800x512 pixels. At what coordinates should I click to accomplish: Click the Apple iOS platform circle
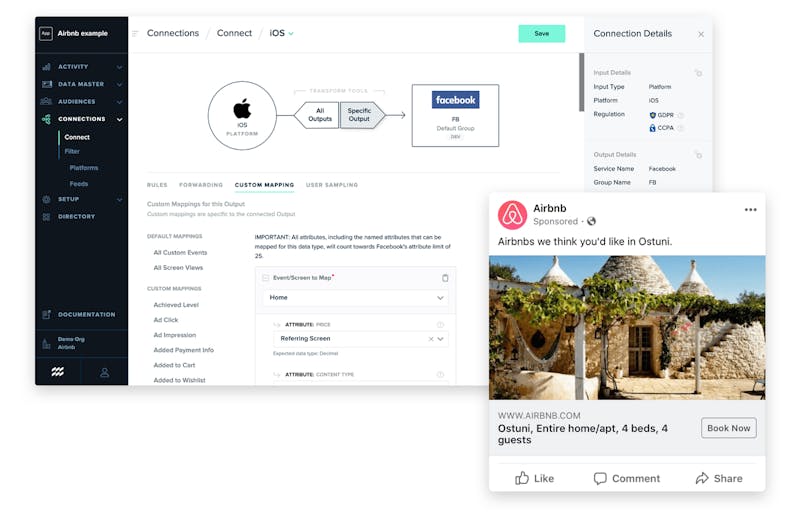242,116
